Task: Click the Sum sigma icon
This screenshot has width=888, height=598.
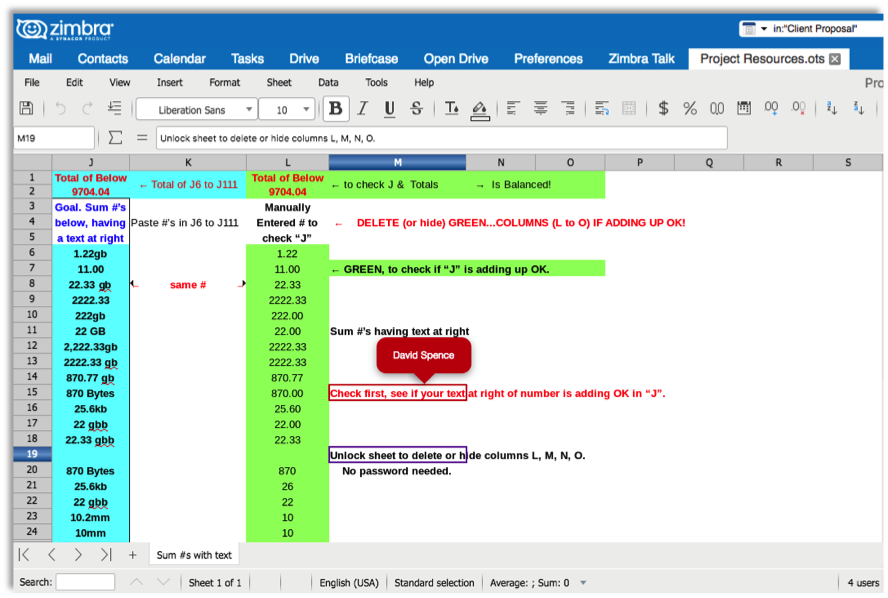Action: click(116, 138)
